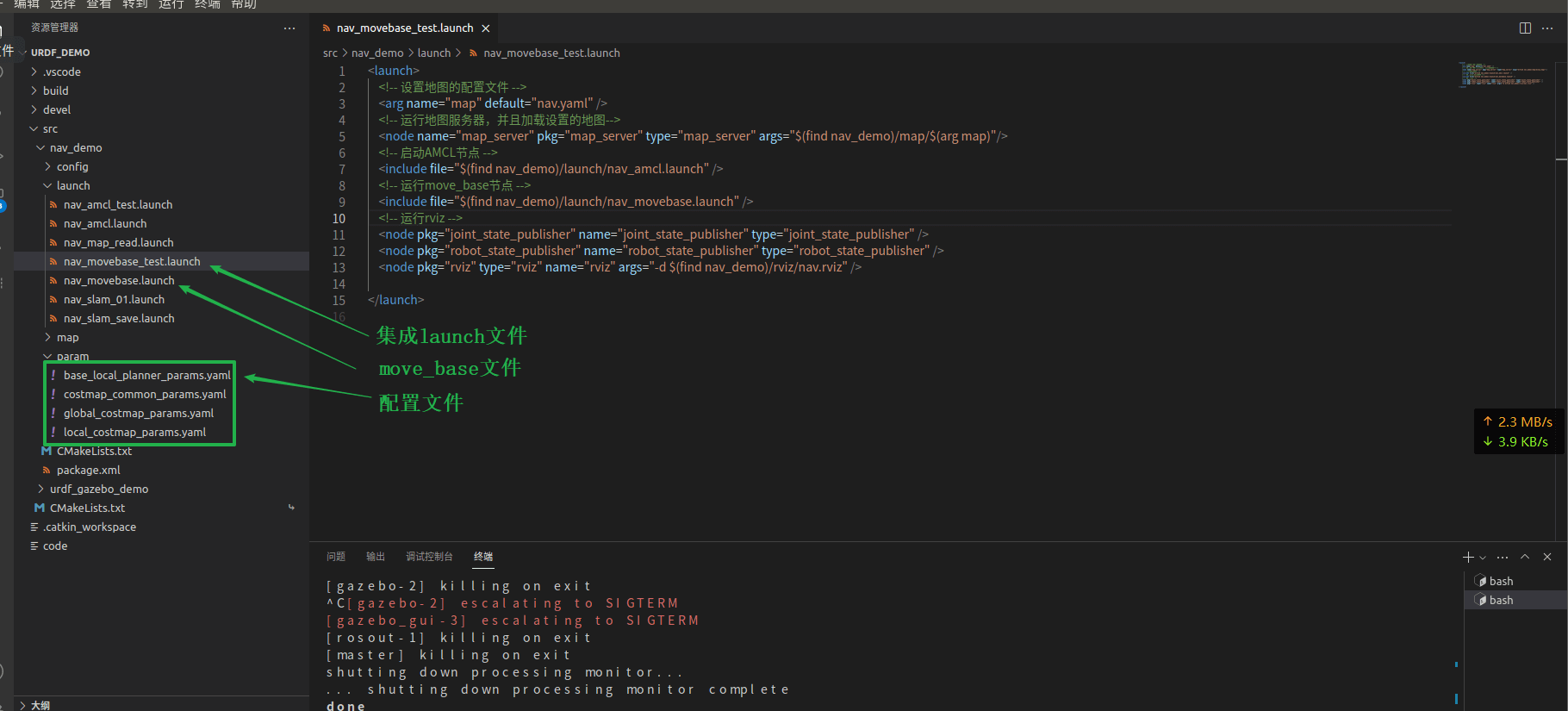This screenshot has height=711, width=1568.
Task: Close the nav_movebase_test.launch tab
Action: (486, 28)
